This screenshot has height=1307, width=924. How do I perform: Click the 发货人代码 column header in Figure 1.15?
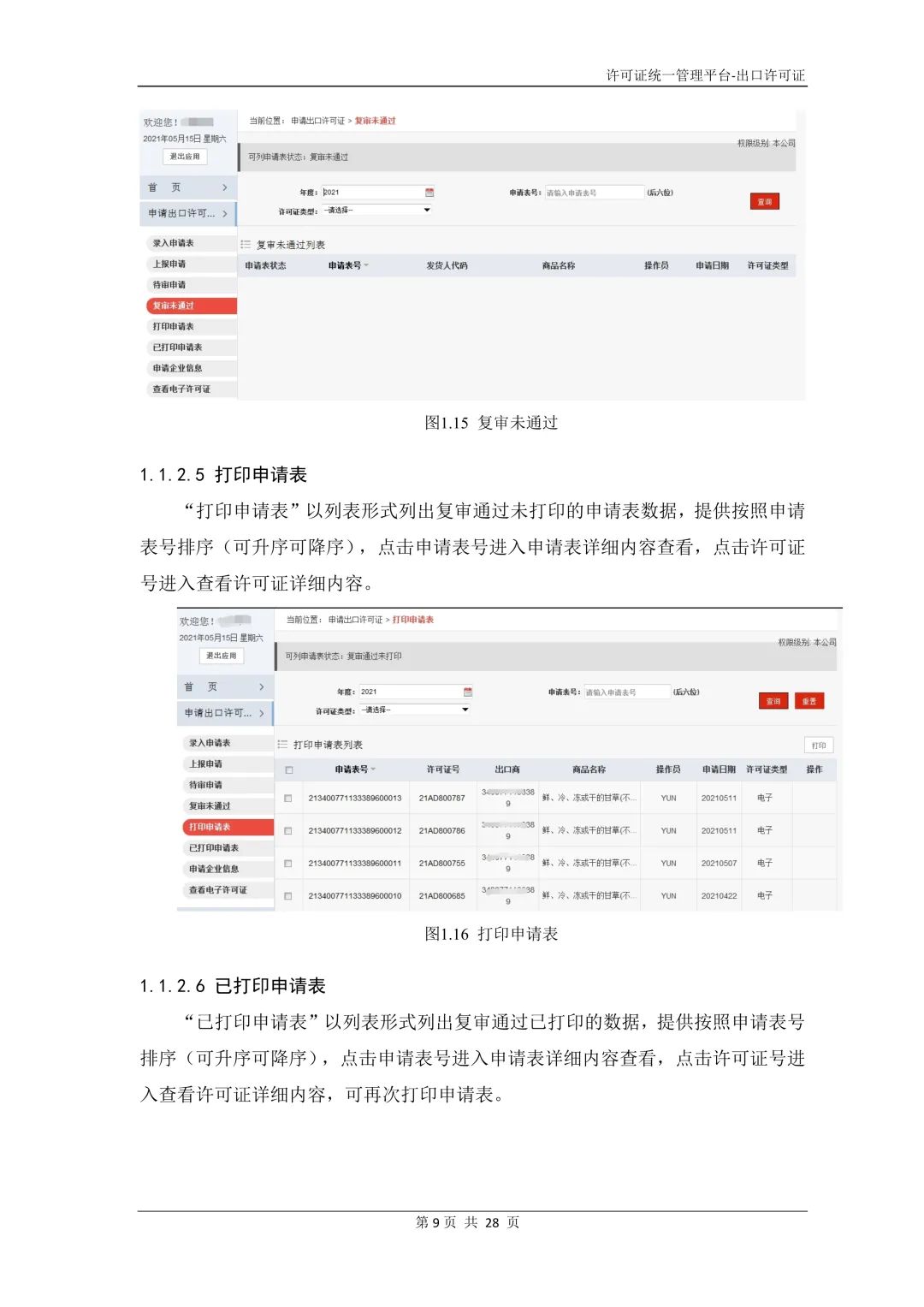tap(447, 266)
